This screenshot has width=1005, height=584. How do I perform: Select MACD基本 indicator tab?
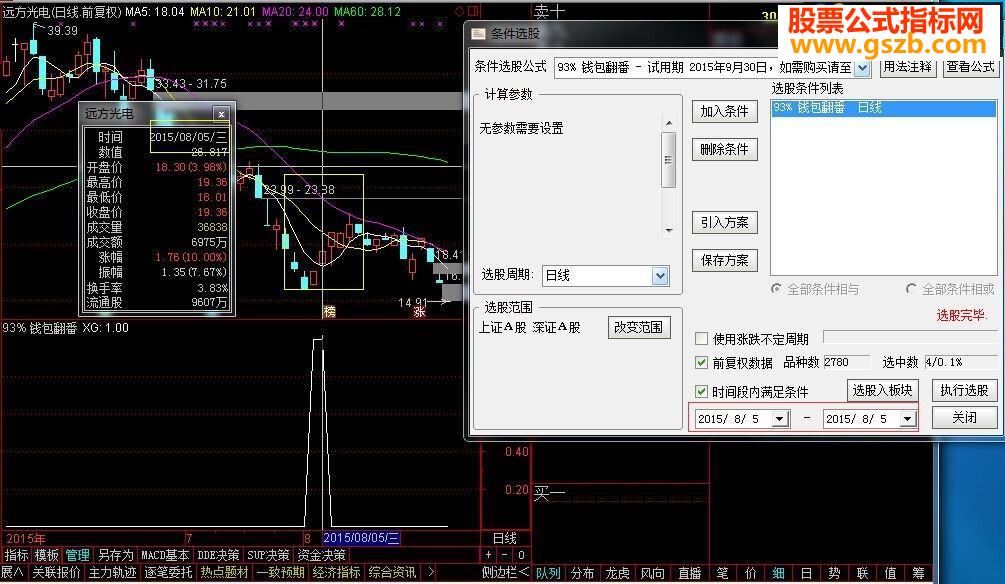click(165, 555)
